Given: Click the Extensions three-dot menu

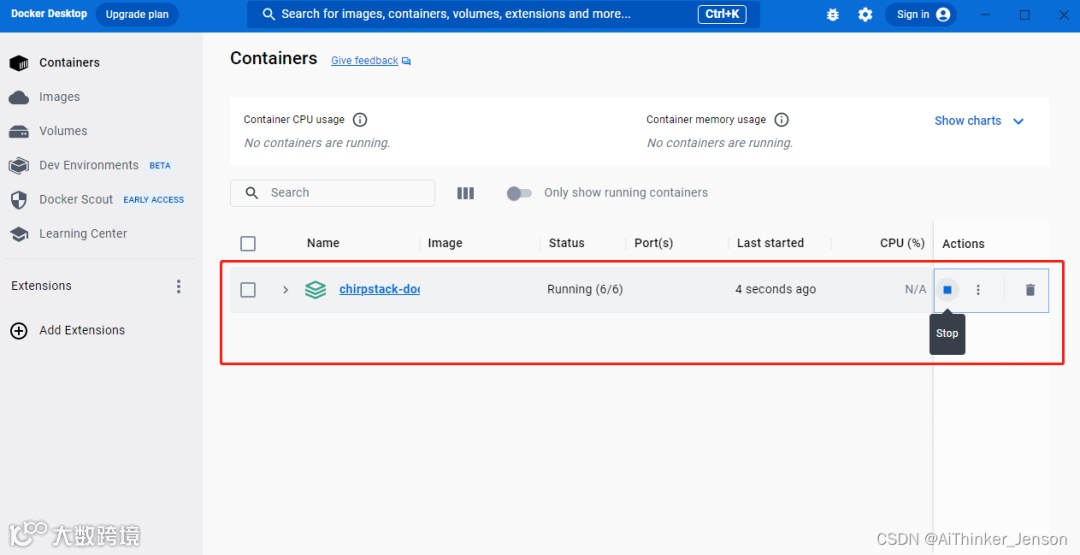Looking at the screenshot, I should tap(178, 286).
